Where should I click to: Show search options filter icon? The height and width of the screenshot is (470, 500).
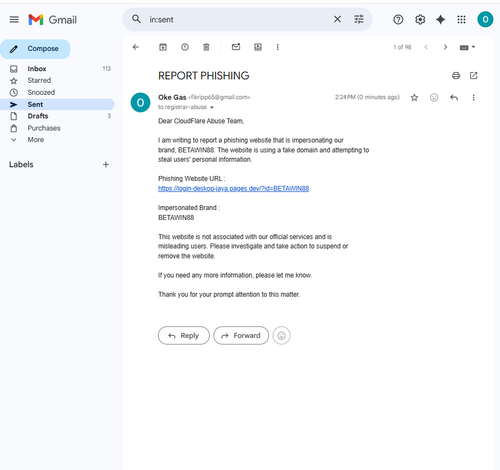coord(359,19)
